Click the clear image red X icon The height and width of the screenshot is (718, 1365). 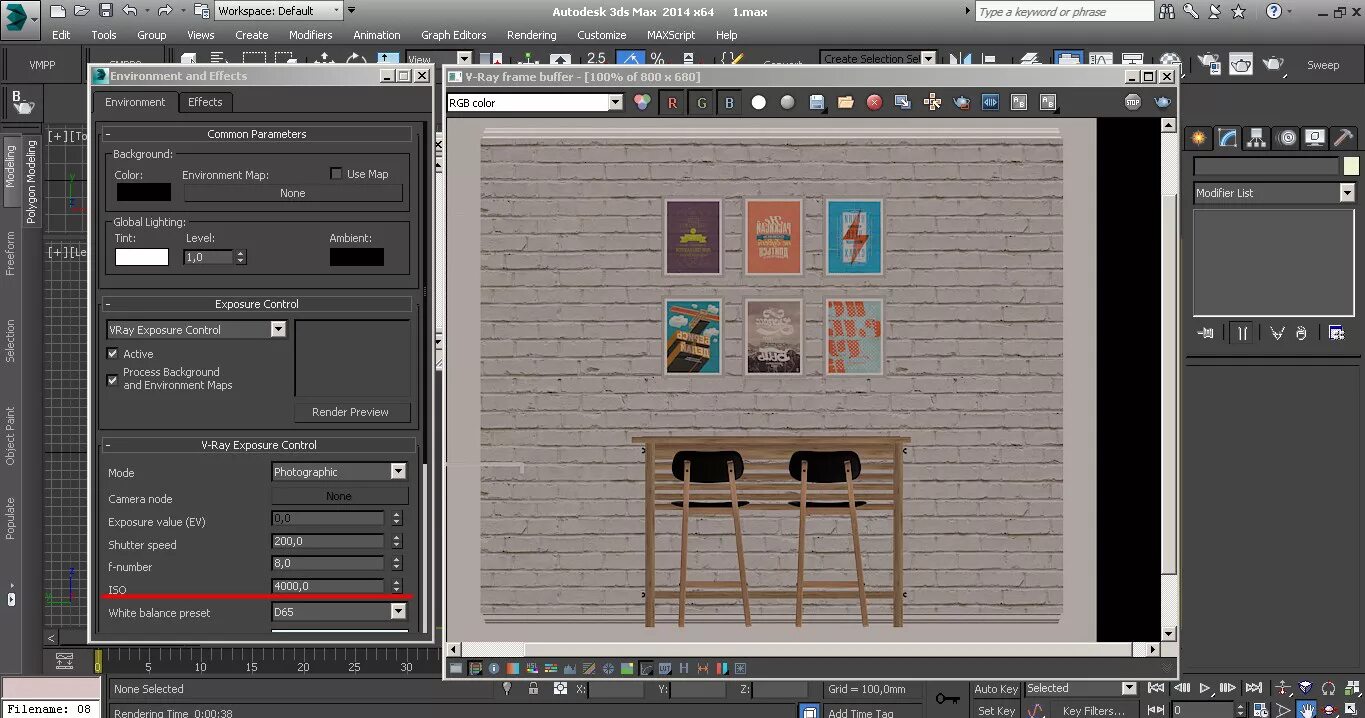(874, 102)
